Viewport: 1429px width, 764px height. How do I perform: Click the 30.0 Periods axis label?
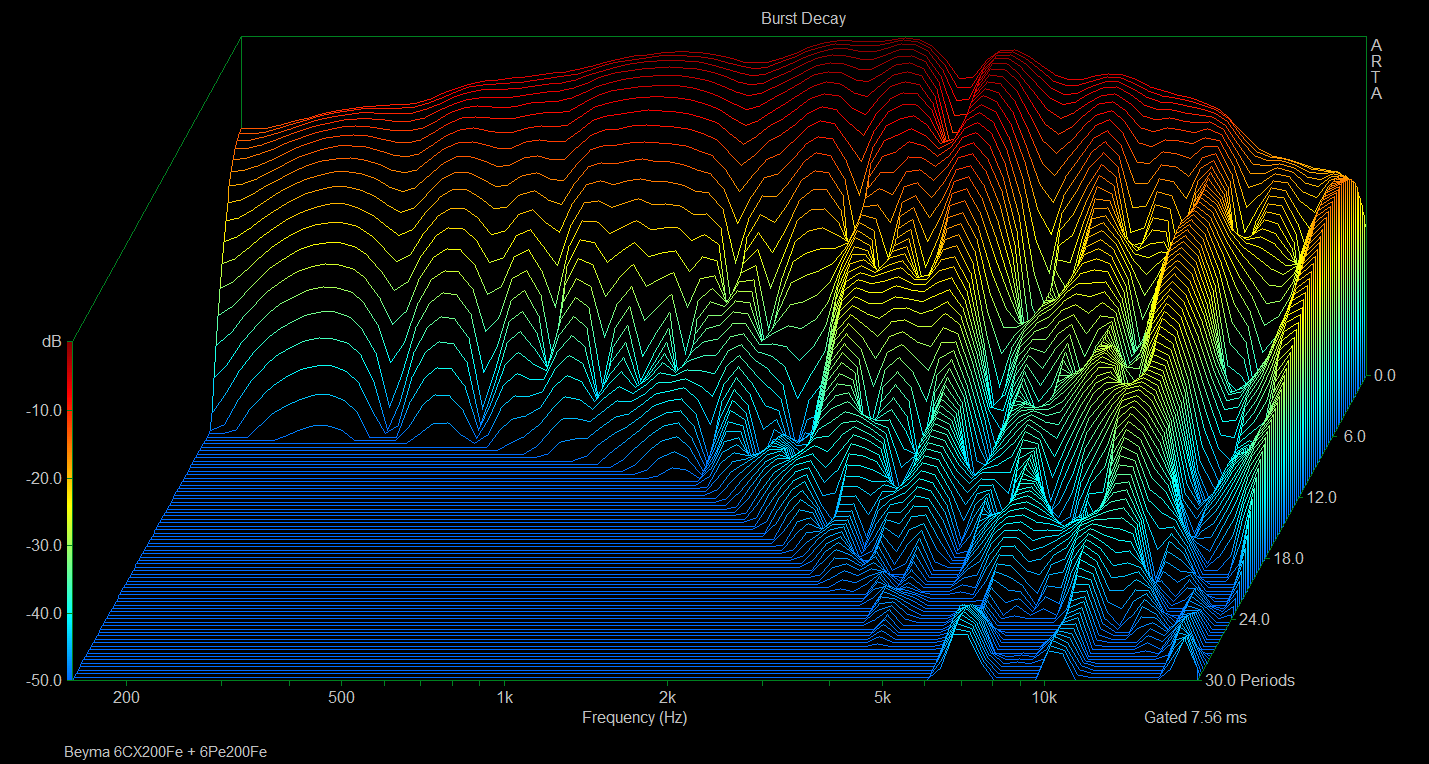(x=1250, y=681)
